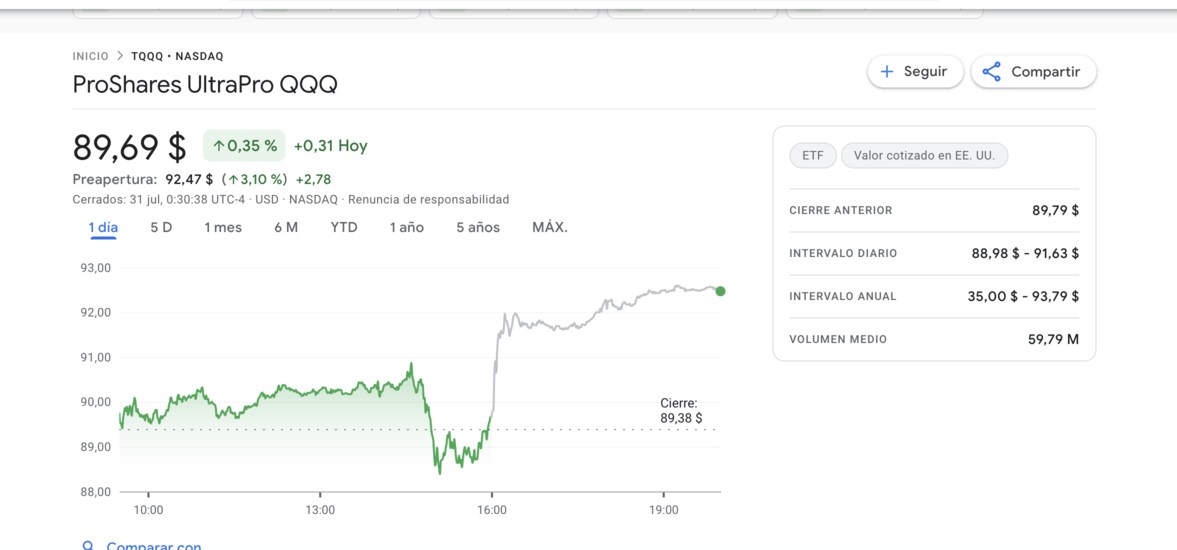Click the CIERRE ANTERIOR value 89,79 $
Viewport: 1177px width, 550px height.
[x=1055, y=211]
